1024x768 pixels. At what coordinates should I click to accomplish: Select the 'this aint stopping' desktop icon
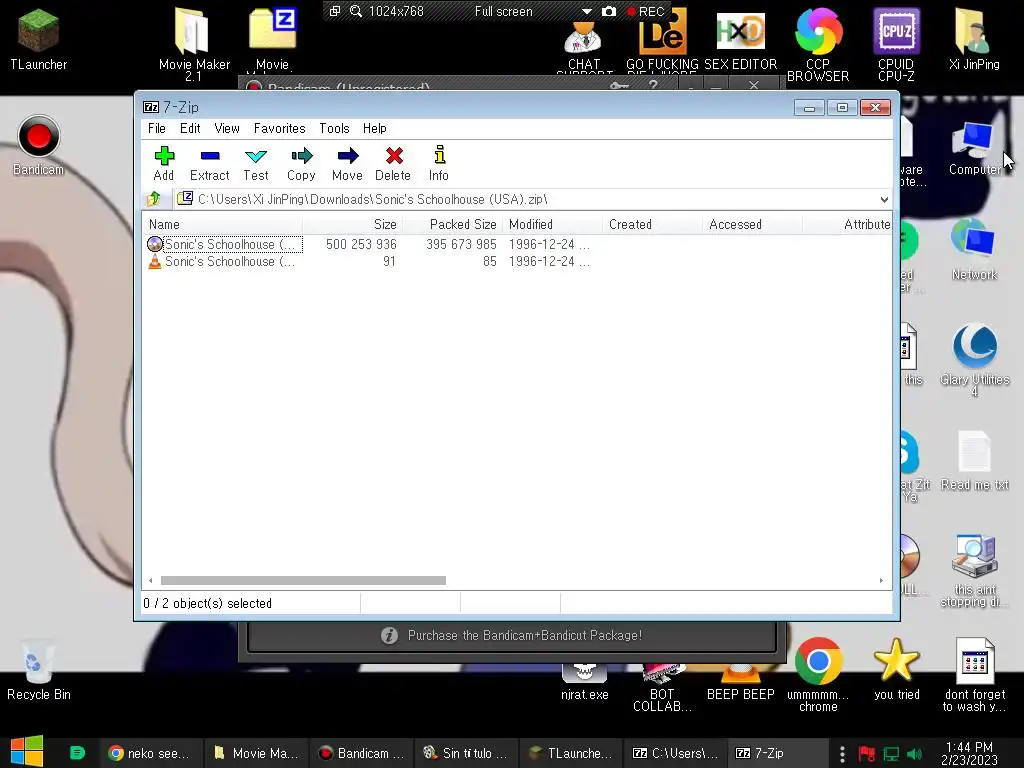(974, 571)
